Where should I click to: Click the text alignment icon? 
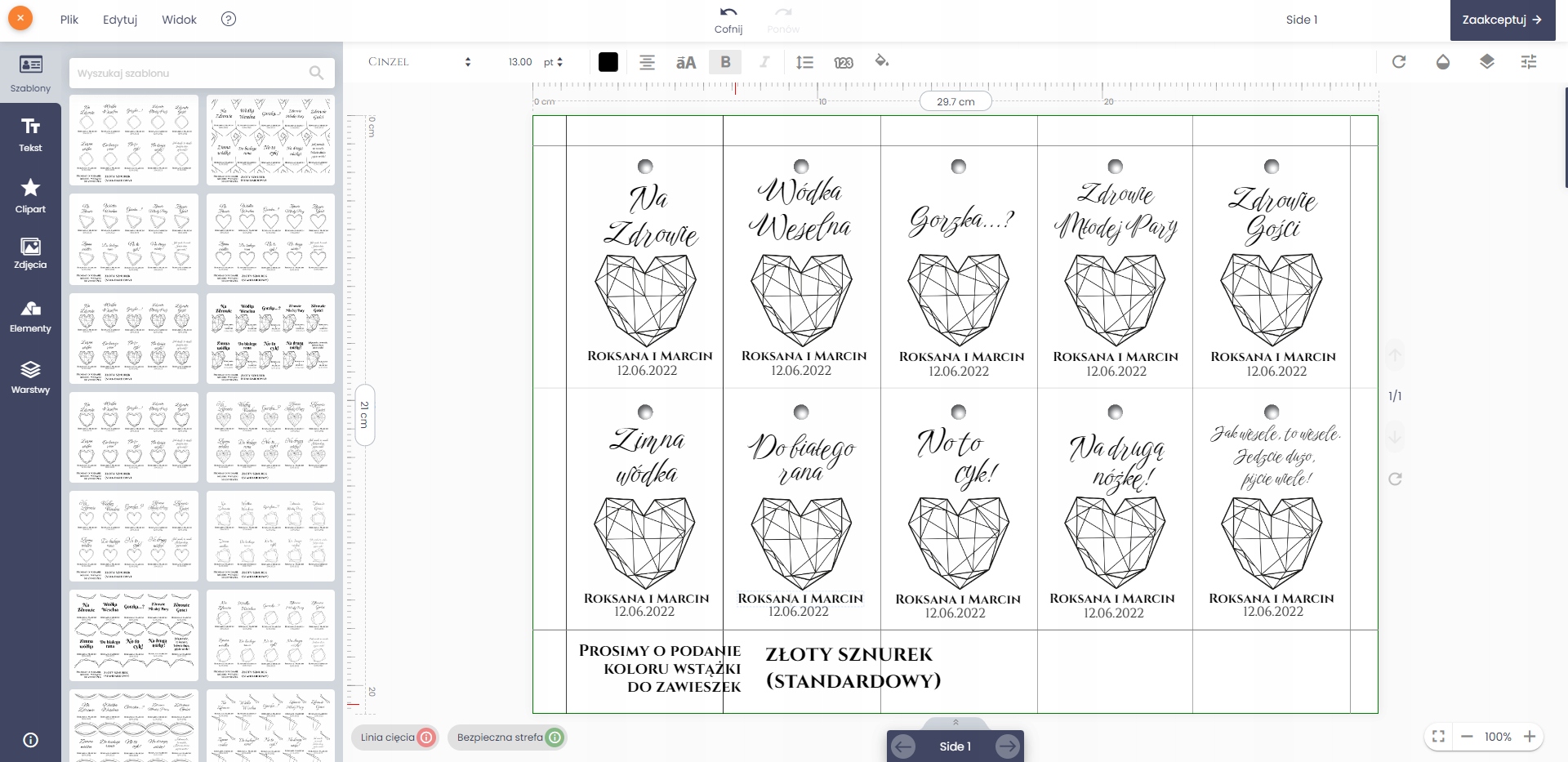pyautogui.click(x=647, y=62)
